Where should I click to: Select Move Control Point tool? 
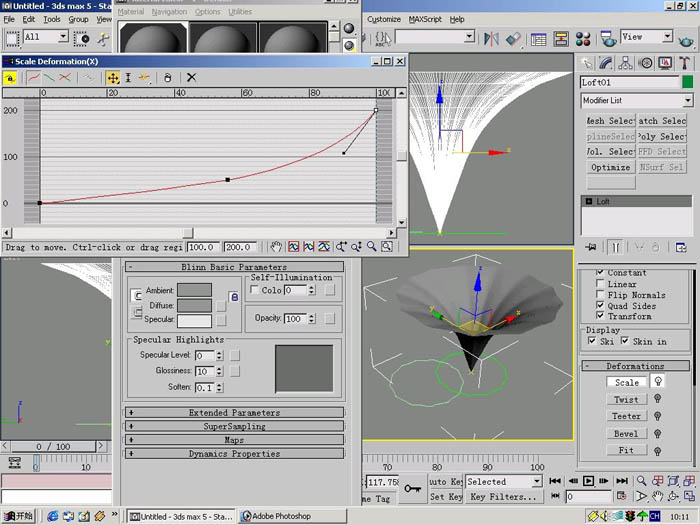pos(113,78)
